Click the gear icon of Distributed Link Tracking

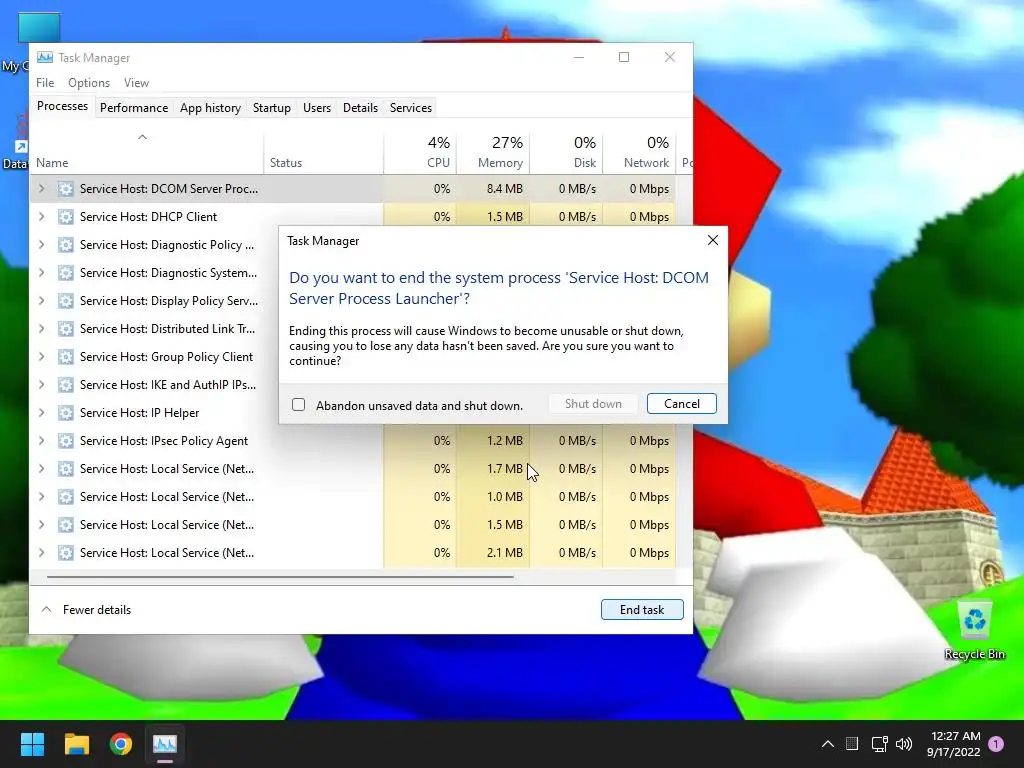point(65,329)
